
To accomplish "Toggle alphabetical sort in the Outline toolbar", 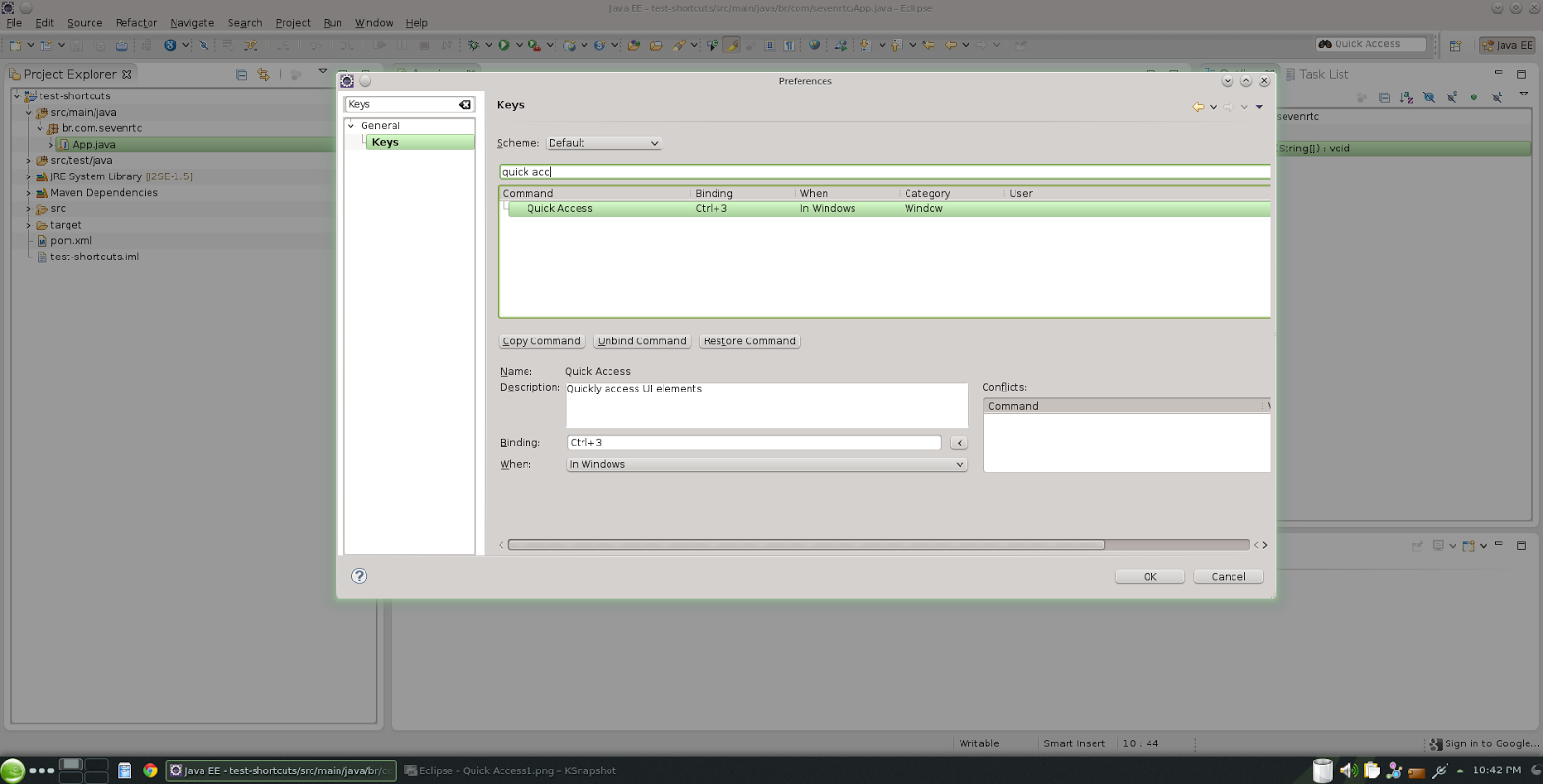I will [x=1406, y=97].
